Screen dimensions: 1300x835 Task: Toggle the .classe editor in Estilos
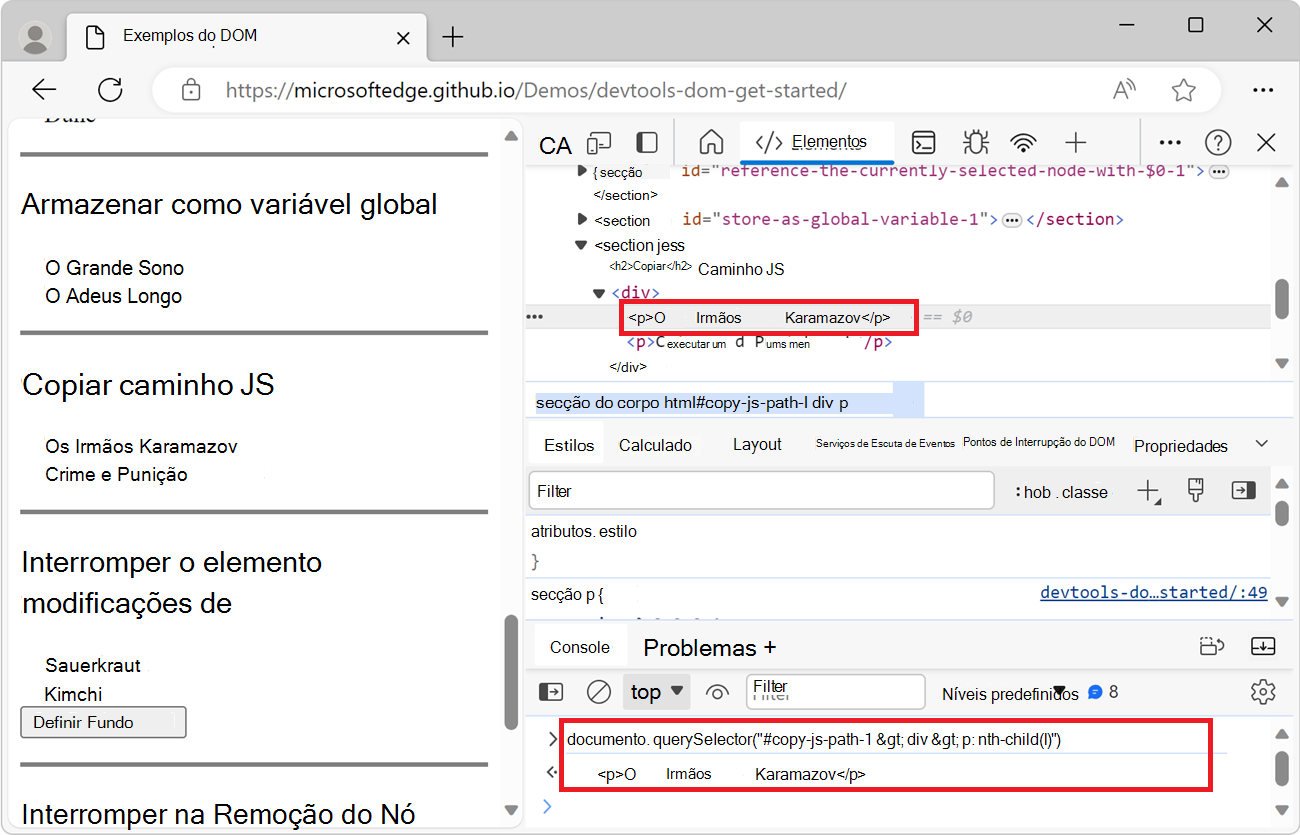pos(1085,491)
